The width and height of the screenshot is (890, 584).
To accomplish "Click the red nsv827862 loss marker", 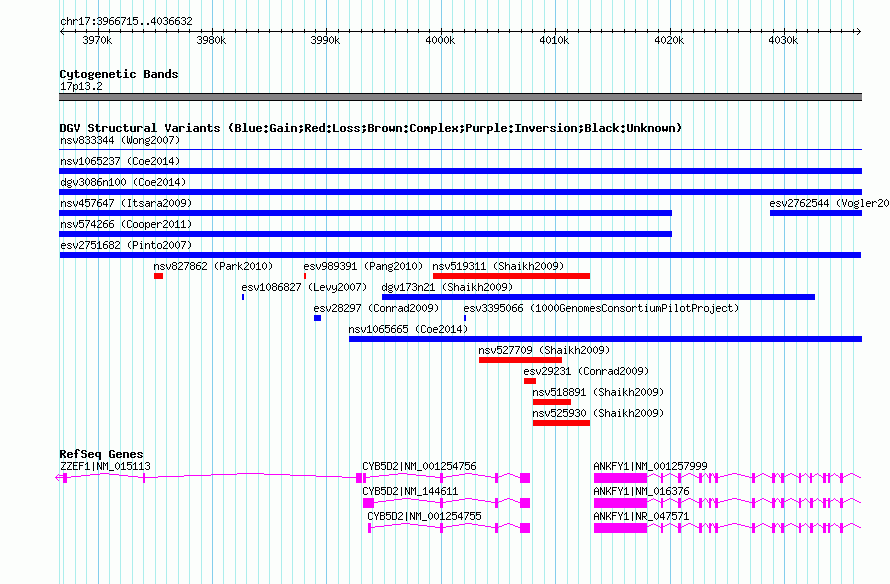I will [158, 276].
